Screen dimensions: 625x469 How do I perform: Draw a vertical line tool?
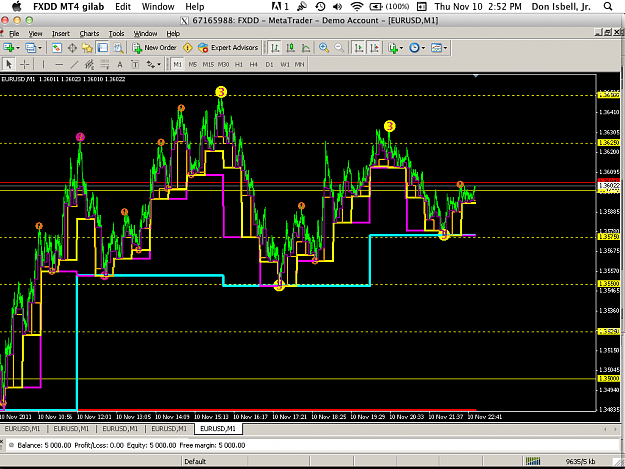[43, 64]
